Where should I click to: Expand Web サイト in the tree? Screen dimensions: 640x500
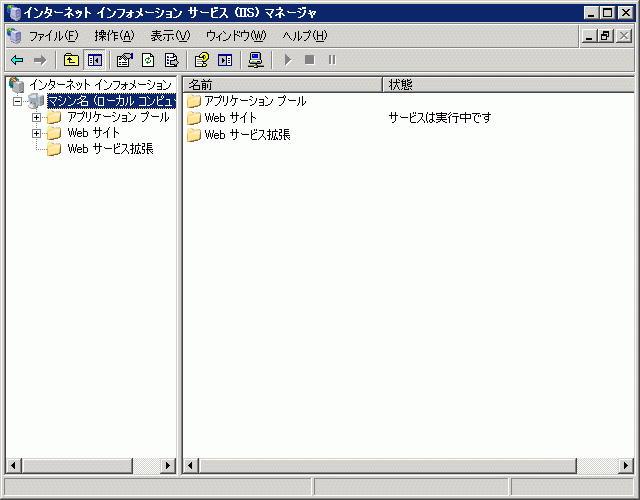(x=36, y=133)
